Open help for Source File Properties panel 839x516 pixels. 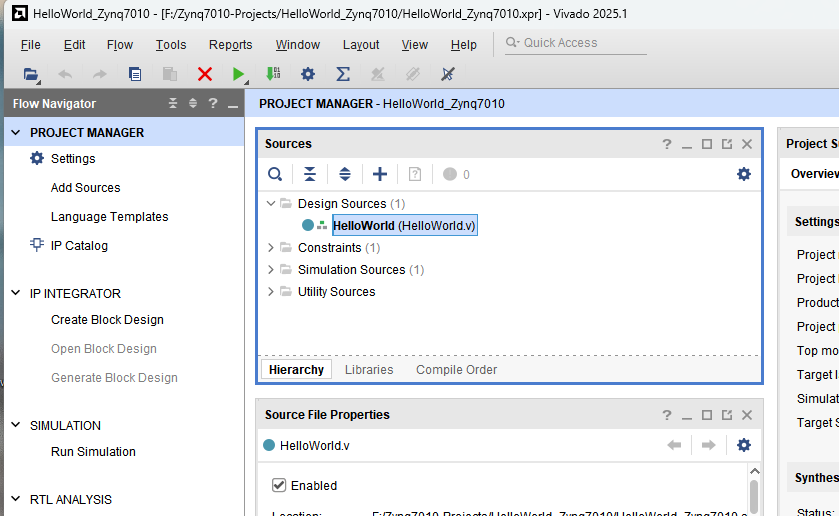pyautogui.click(x=667, y=415)
